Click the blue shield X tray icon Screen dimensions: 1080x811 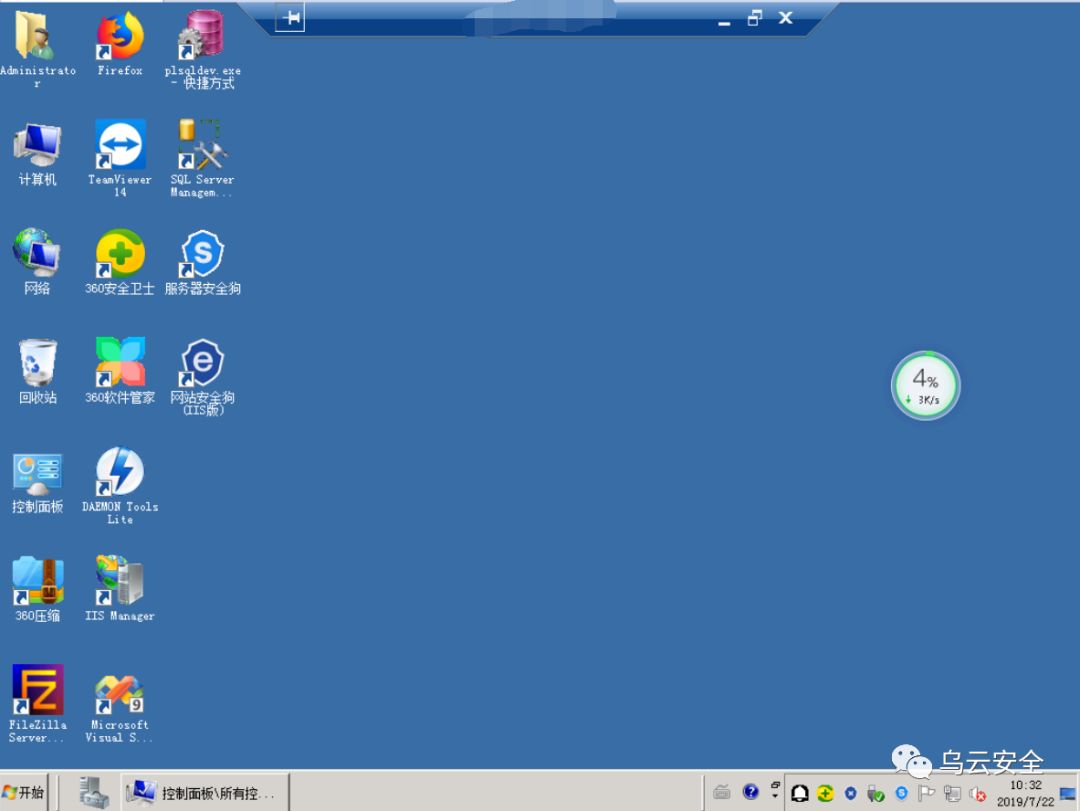tap(851, 794)
